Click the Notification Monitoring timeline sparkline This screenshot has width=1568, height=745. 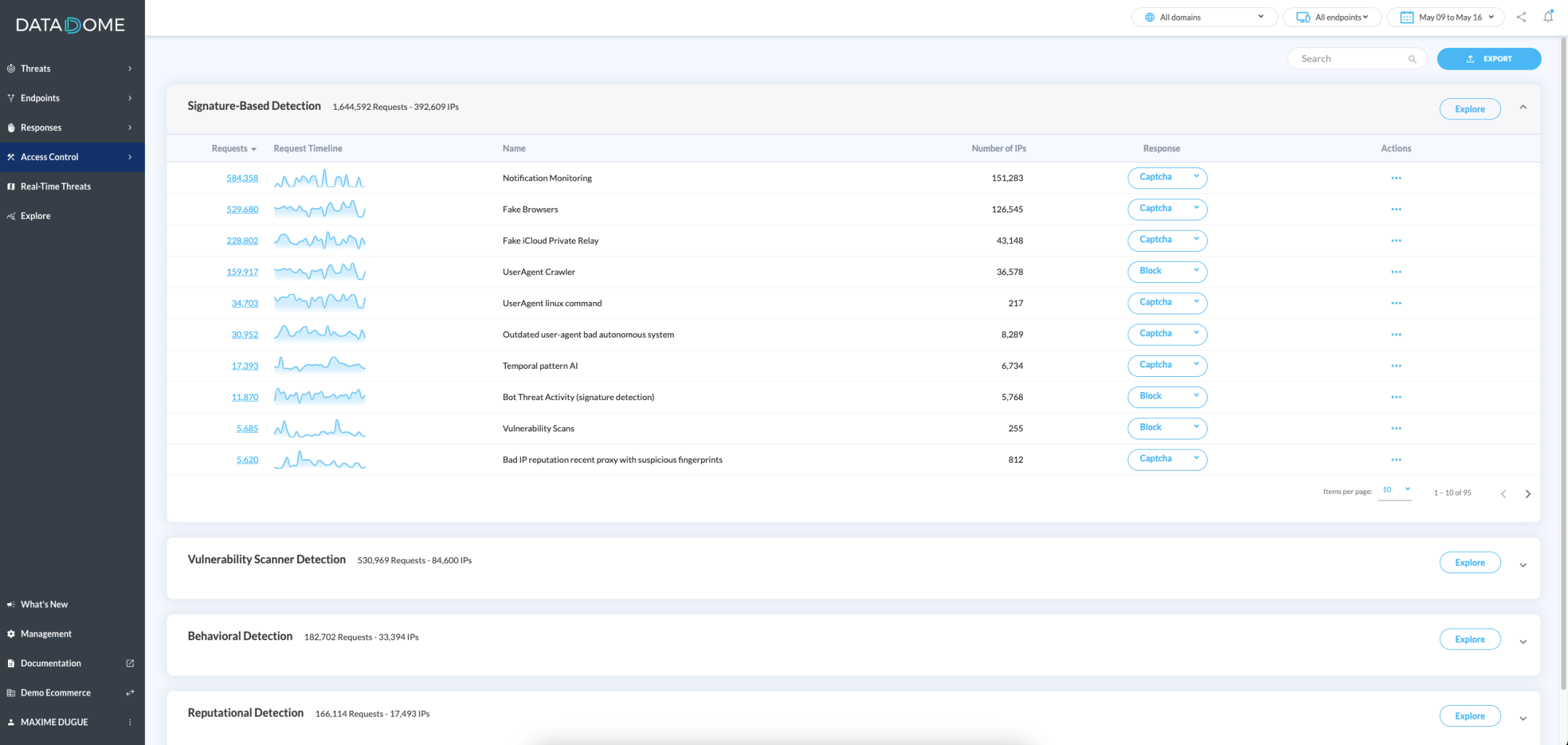click(x=320, y=178)
